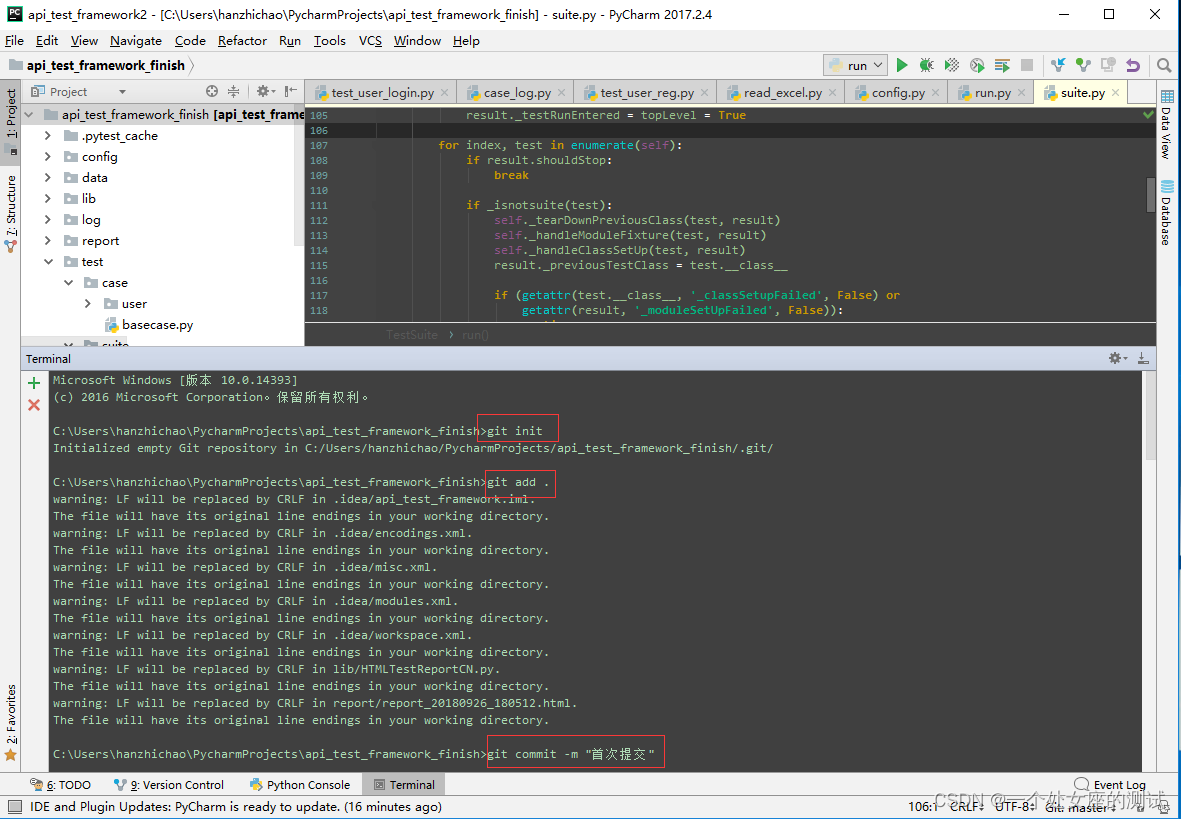
Task: Expand the data folder
Action: [48, 178]
